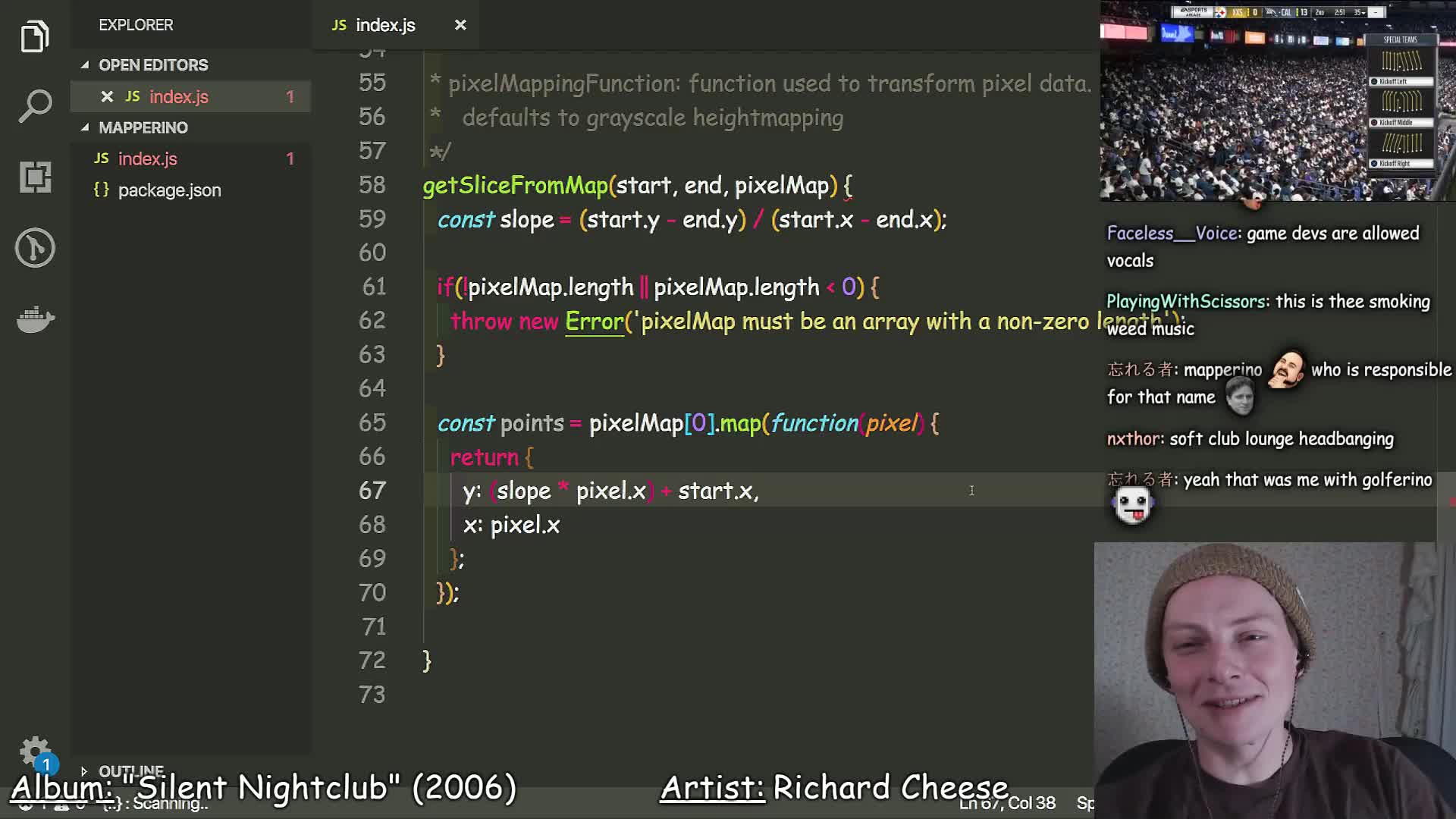Click the empty line 71 in editor
The width and height of the screenshot is (1456, 819).
758,626
